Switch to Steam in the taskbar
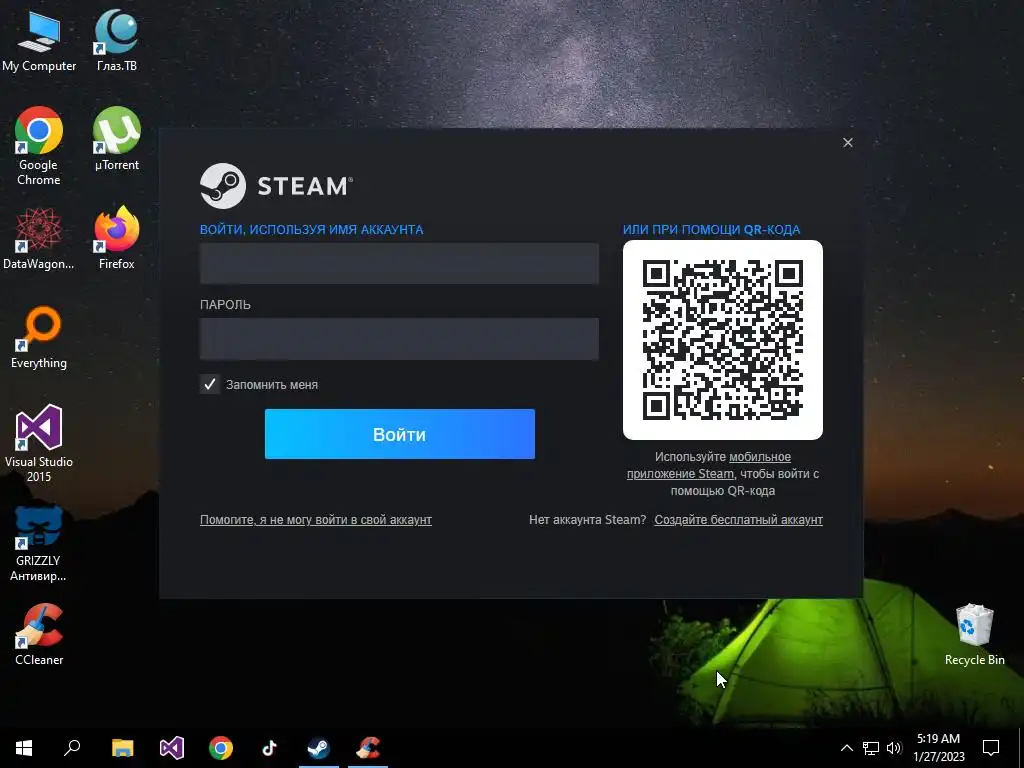 (319, 748)
